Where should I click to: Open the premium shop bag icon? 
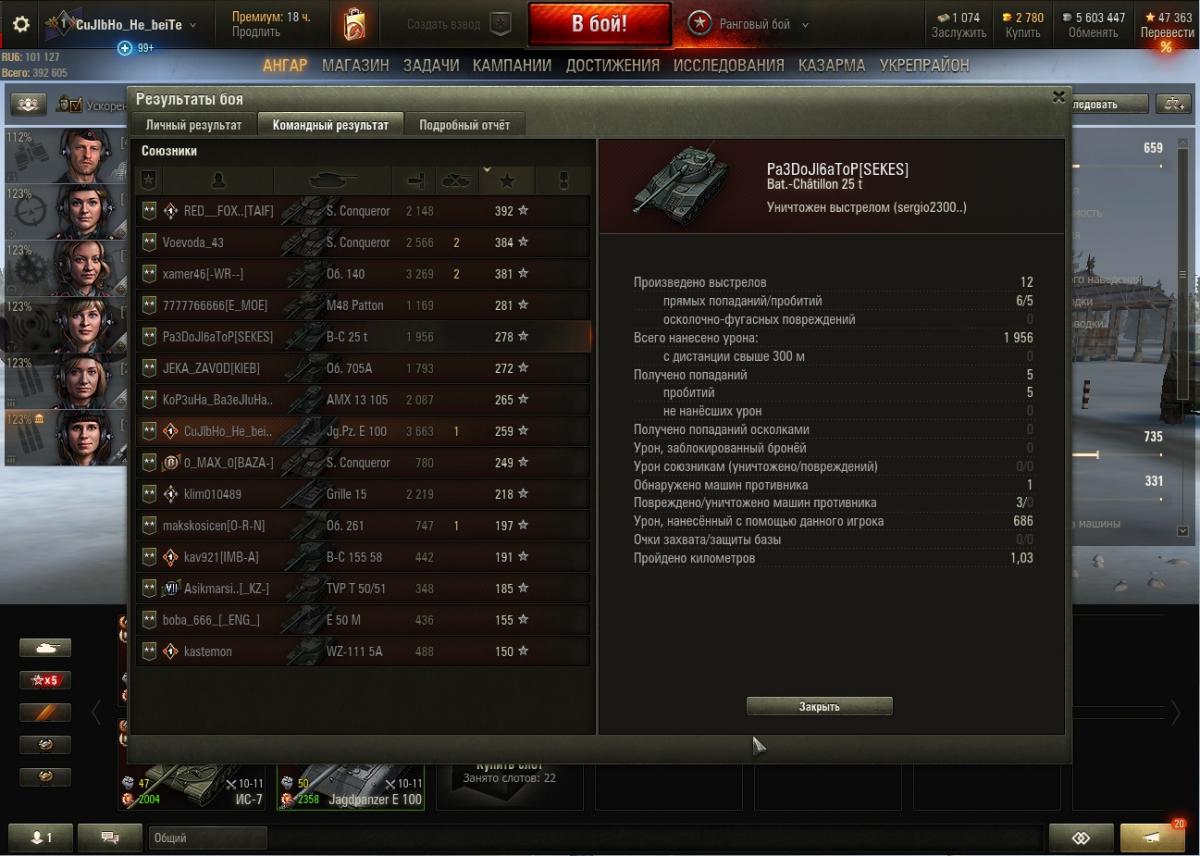(354, 25)
